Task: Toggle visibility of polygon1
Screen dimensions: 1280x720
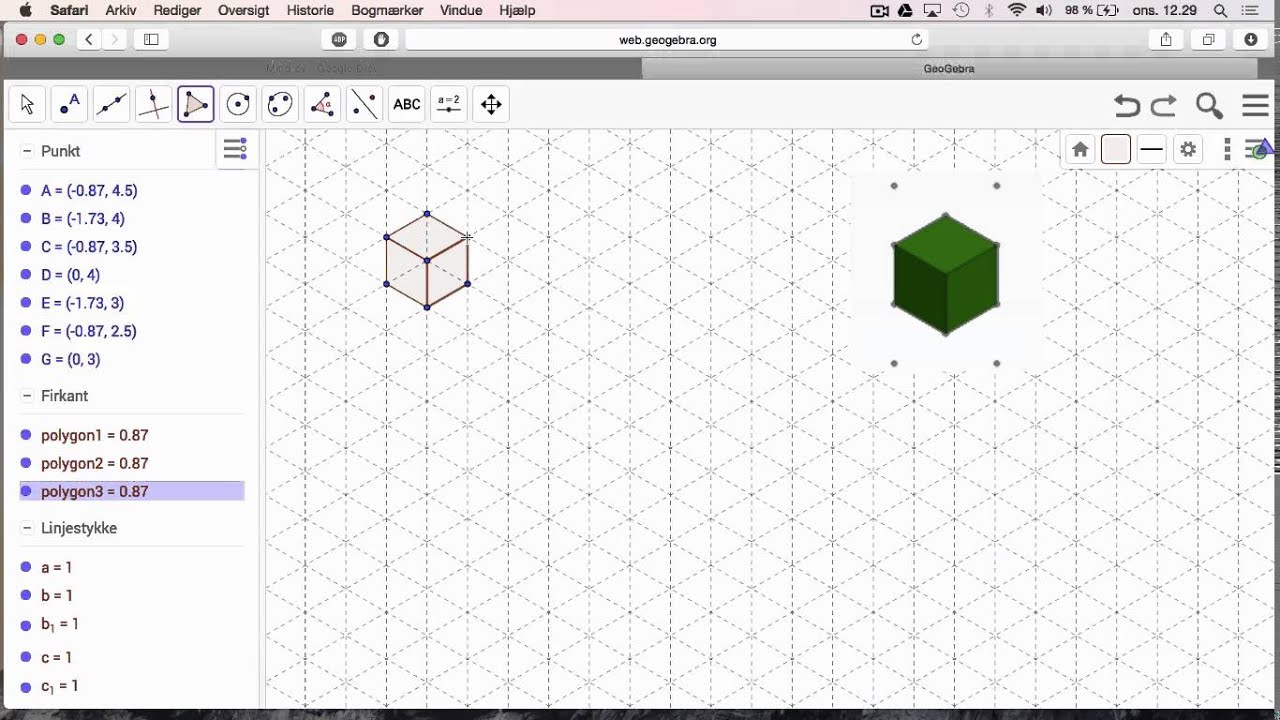Action: tap(26, 435)
